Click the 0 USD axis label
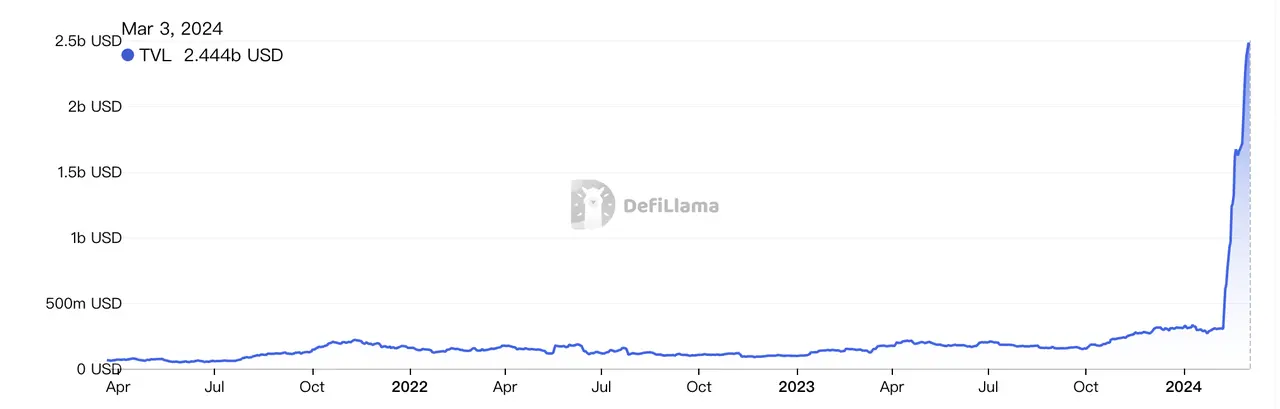The width and height of the screenshot is (1280, 409). (99, 369)
